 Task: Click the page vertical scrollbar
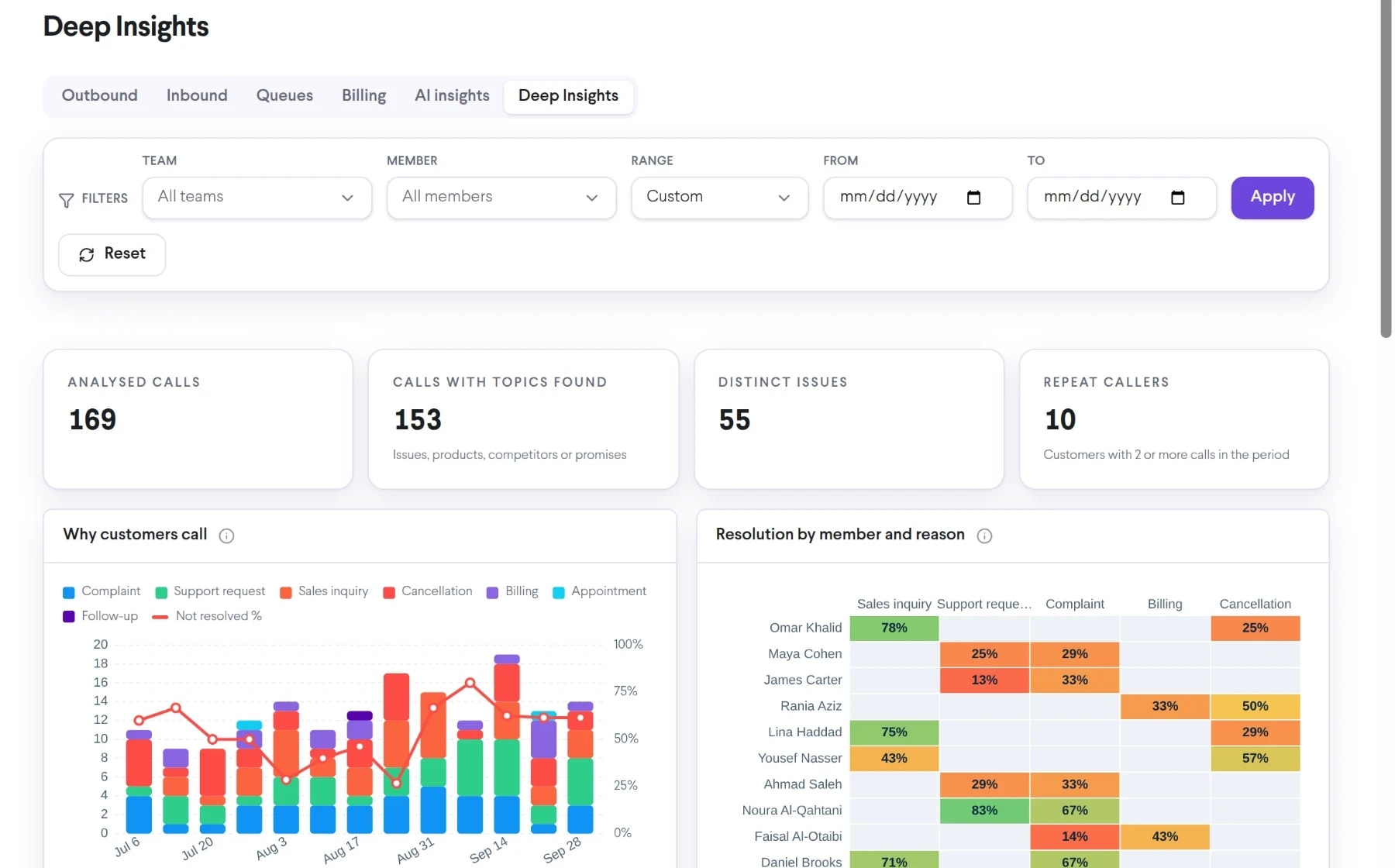click(1386, 169)
